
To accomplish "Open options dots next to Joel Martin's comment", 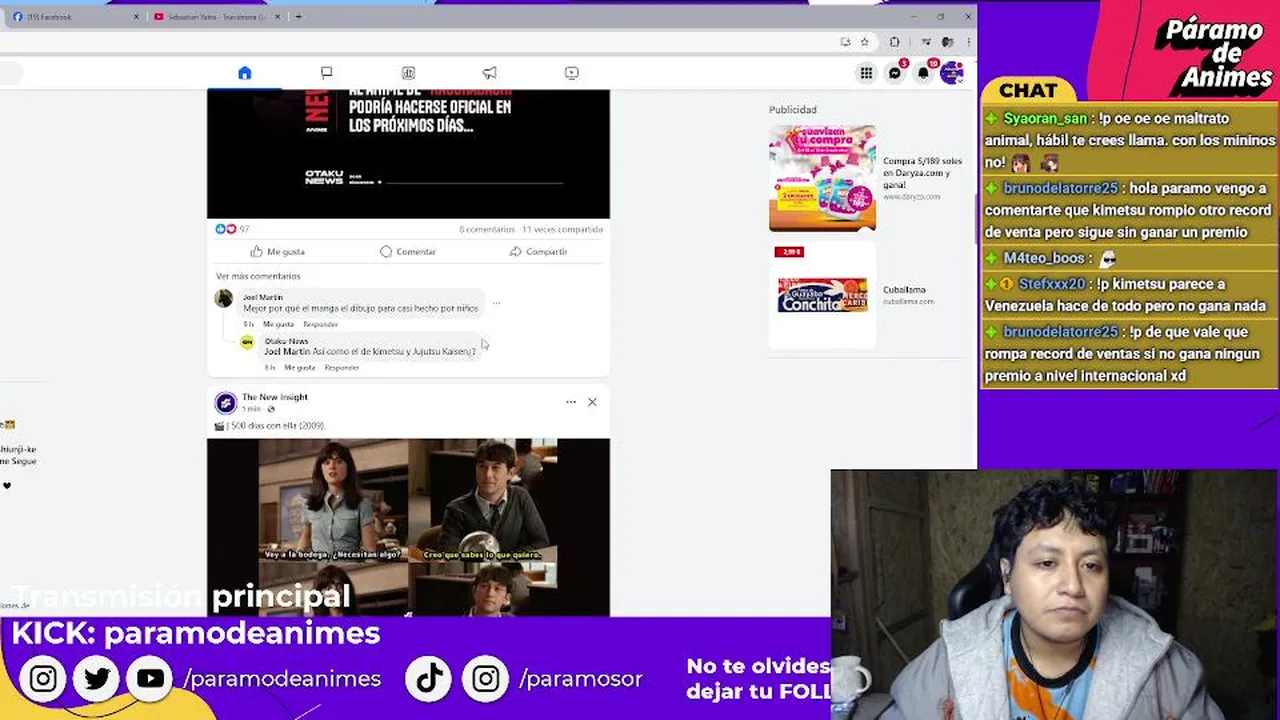I will point(496,303).
